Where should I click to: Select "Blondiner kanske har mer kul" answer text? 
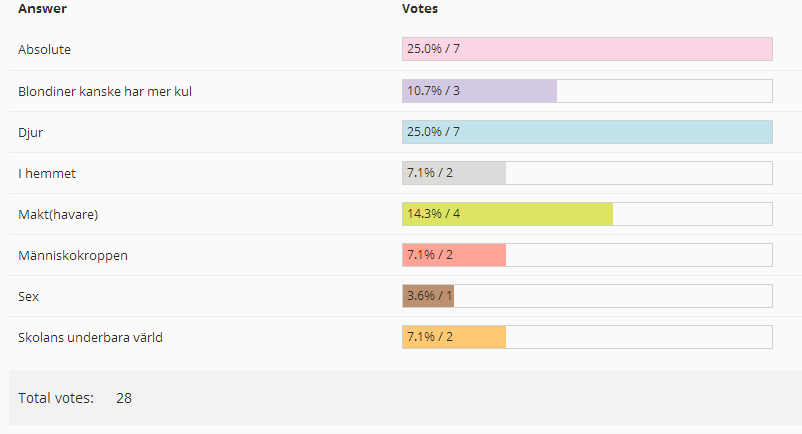pyautogui.click(x=105, y=91)
